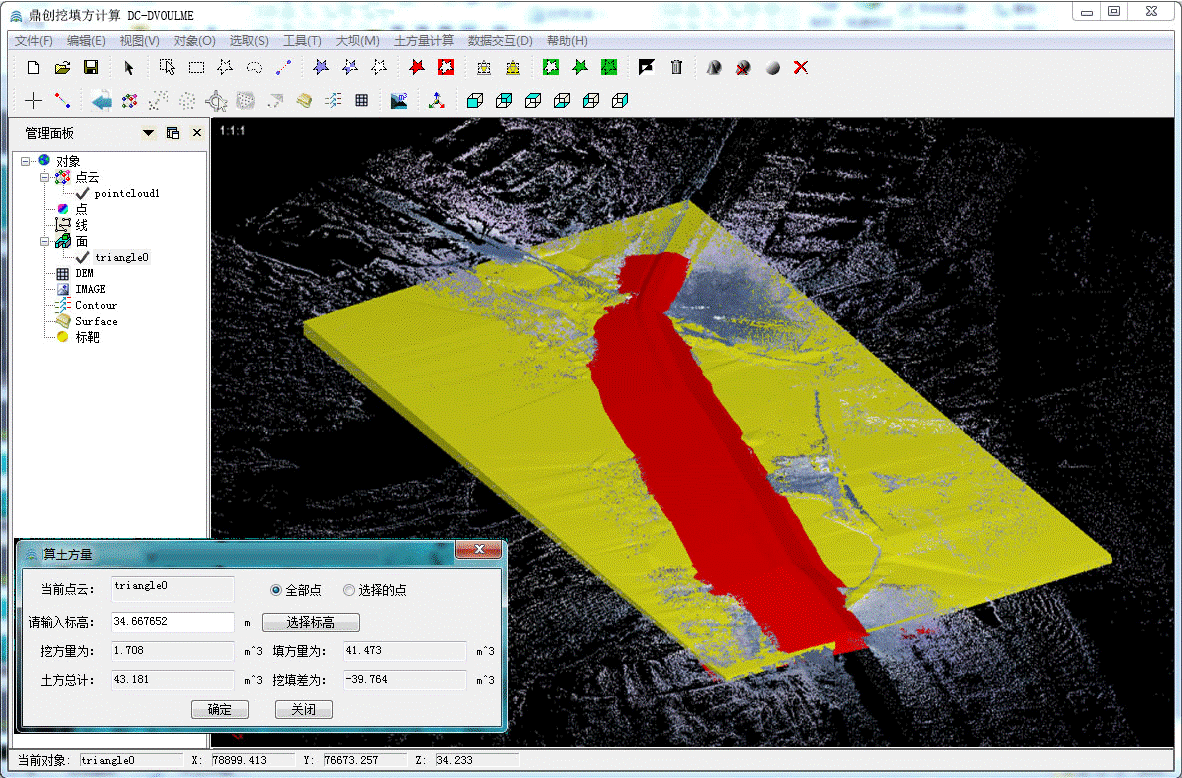Open the 工具(T) menu
1182x778 pixels.
(302, 41)
